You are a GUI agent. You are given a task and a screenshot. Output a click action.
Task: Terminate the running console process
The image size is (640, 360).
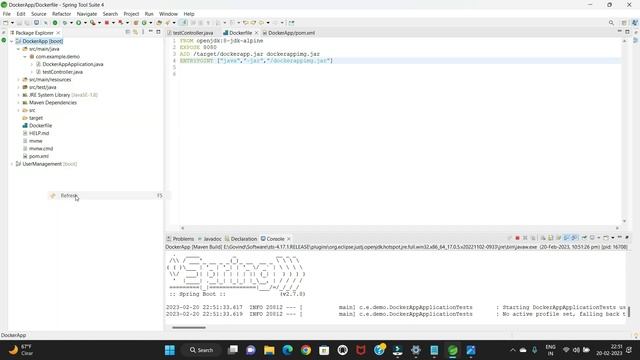point(517,238)
